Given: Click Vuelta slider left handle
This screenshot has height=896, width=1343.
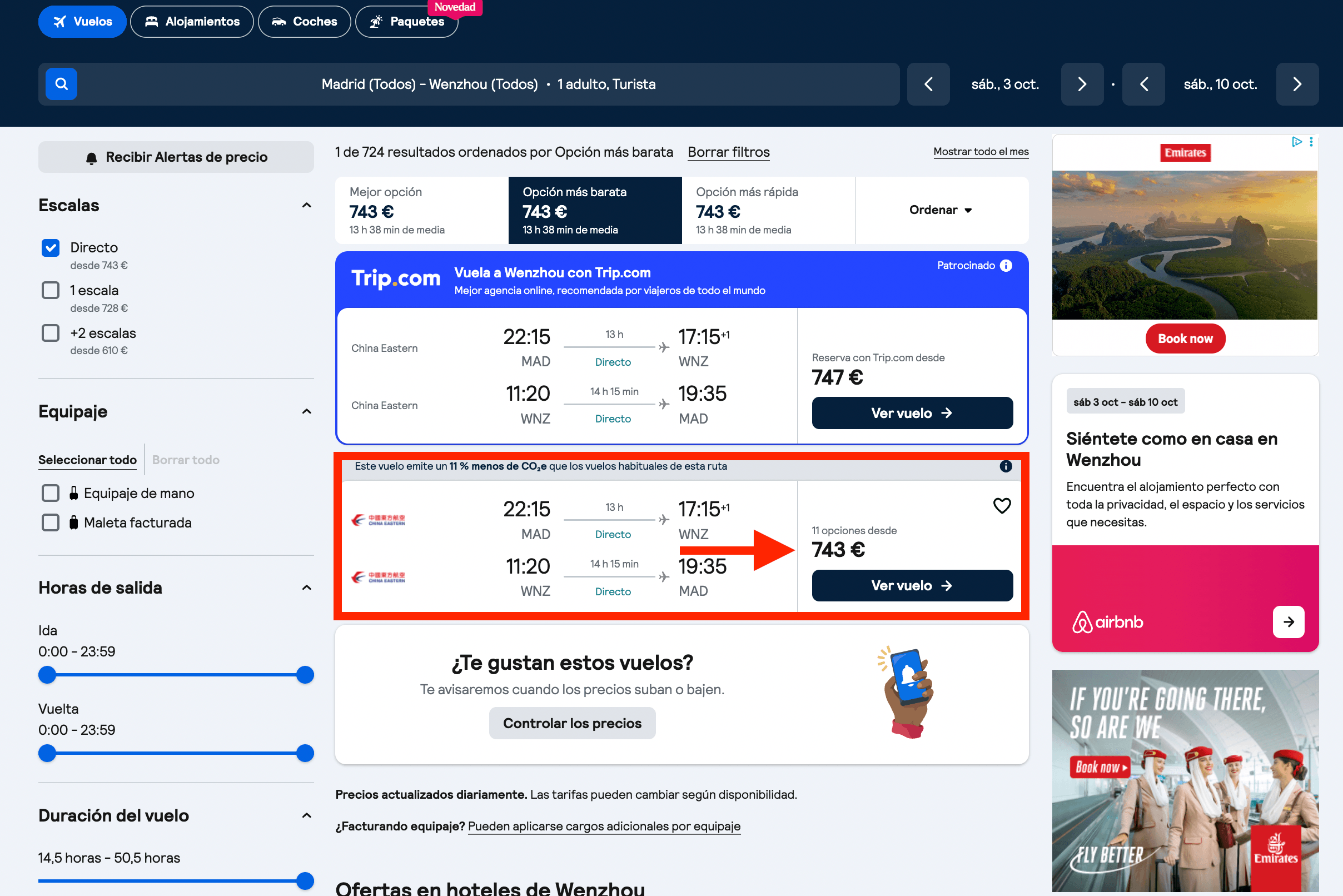Looking at the screenshot, I should 47,753.
